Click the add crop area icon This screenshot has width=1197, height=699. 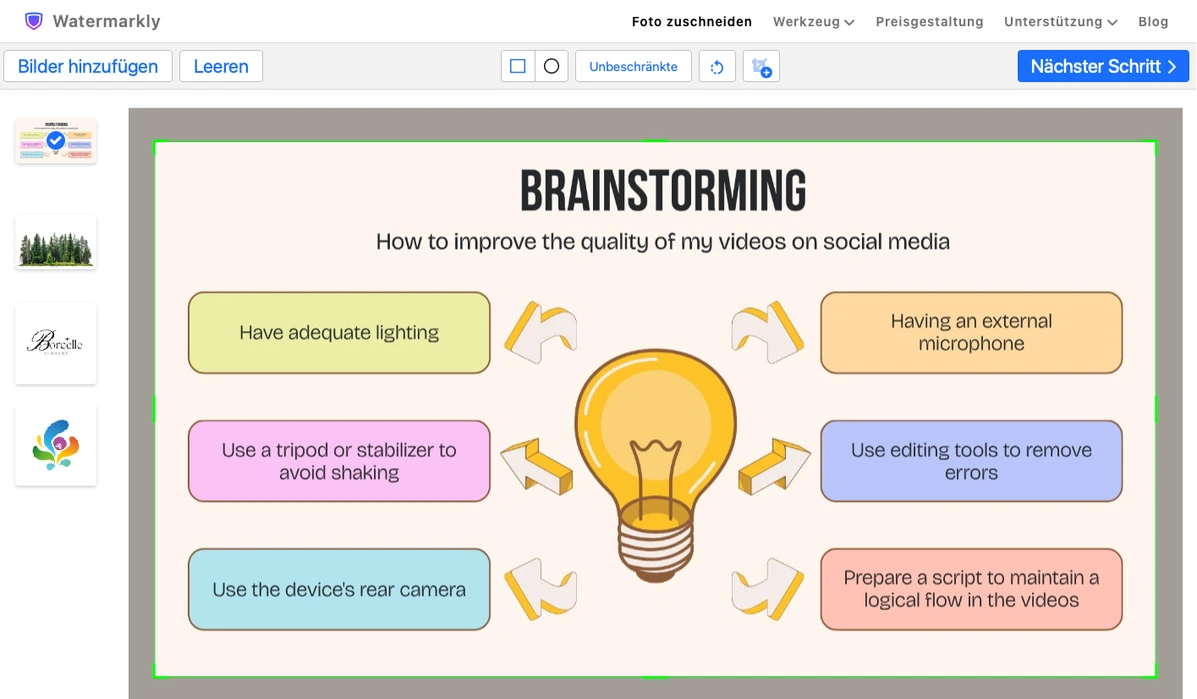[x=761, y=66]
